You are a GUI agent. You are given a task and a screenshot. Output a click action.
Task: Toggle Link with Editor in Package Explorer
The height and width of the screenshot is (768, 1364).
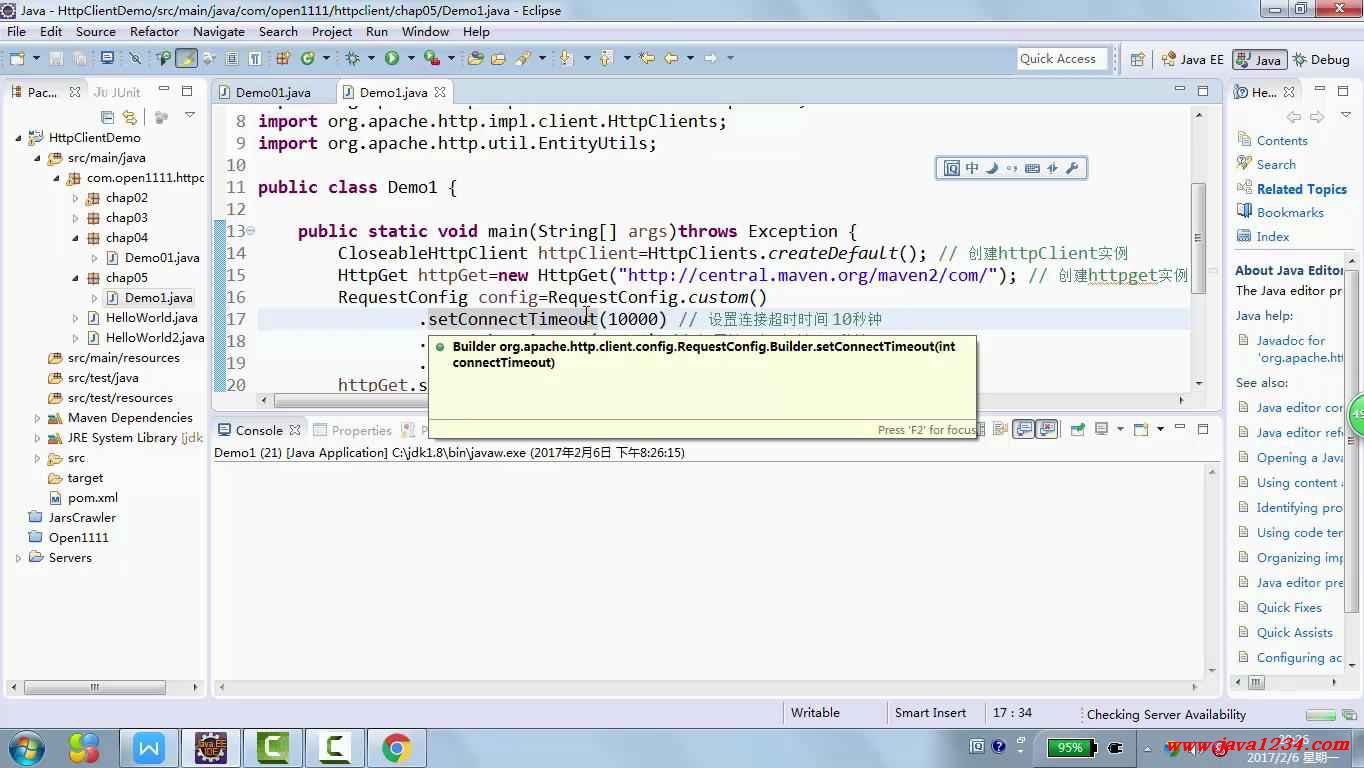tap(130, 116)
